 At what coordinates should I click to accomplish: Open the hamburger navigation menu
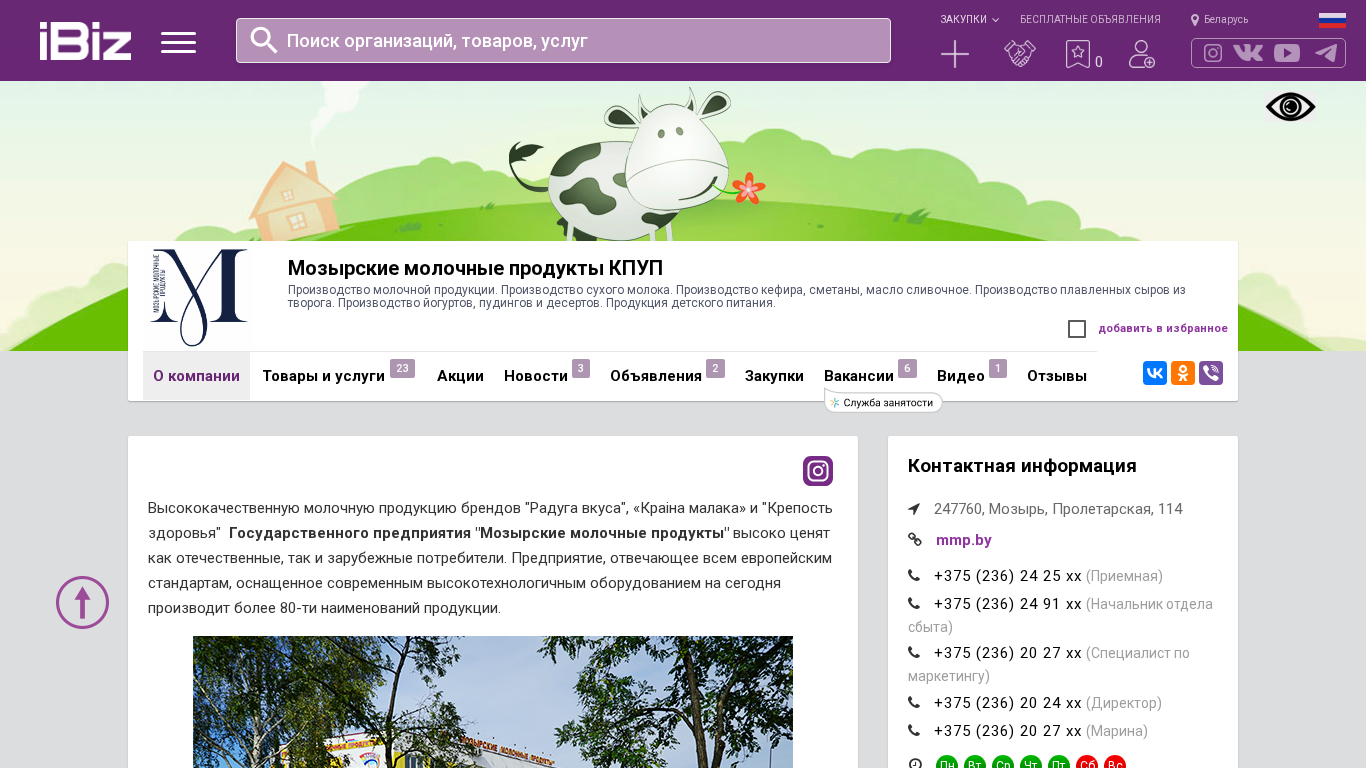pyautogui.click(x=178, y=42)
